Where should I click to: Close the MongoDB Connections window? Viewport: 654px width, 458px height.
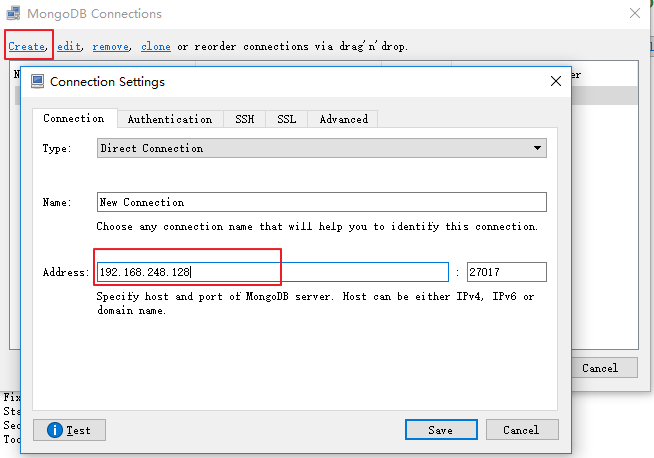635,13
